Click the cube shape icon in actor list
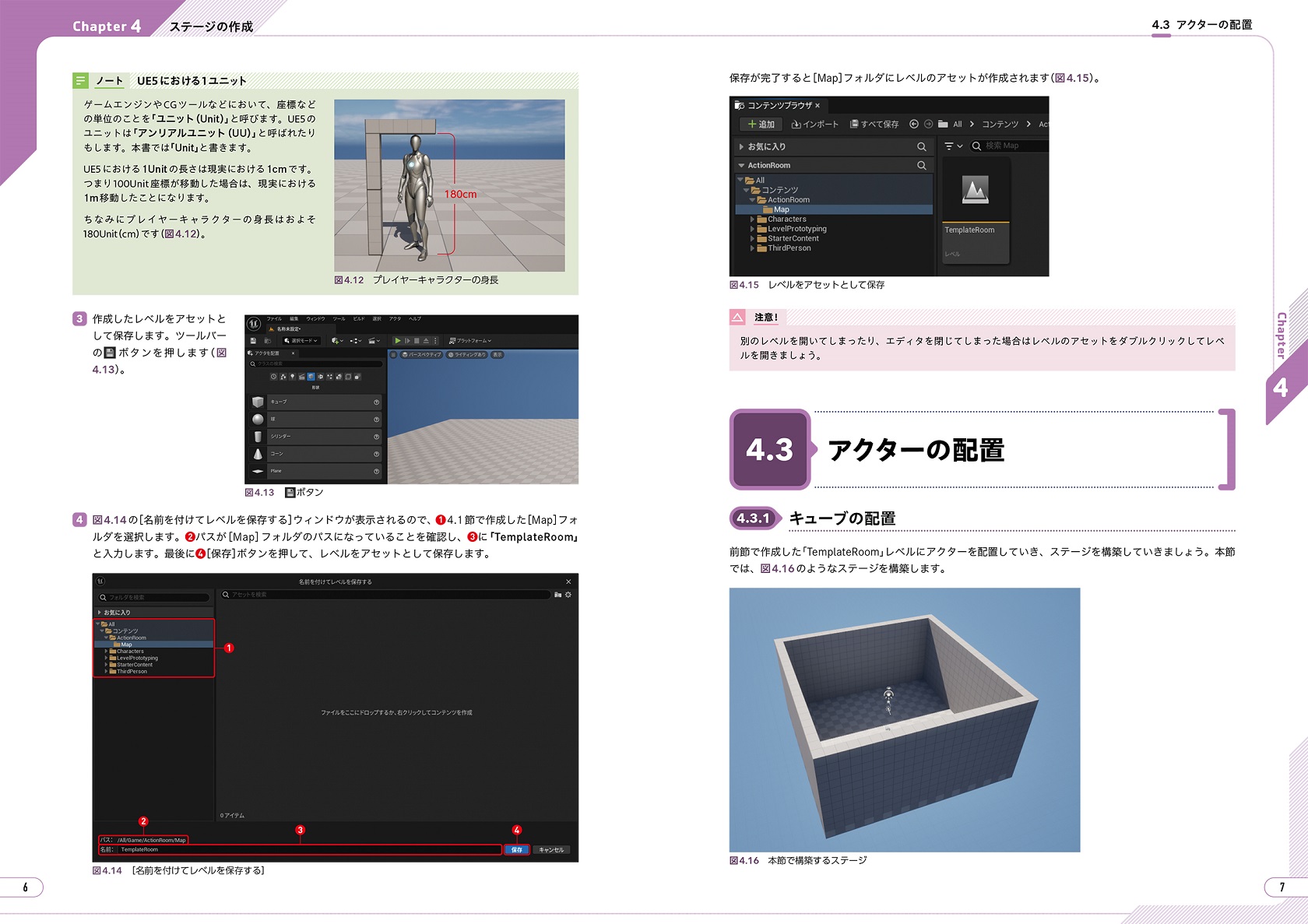 pyautogui.click(x=258, y=402)
